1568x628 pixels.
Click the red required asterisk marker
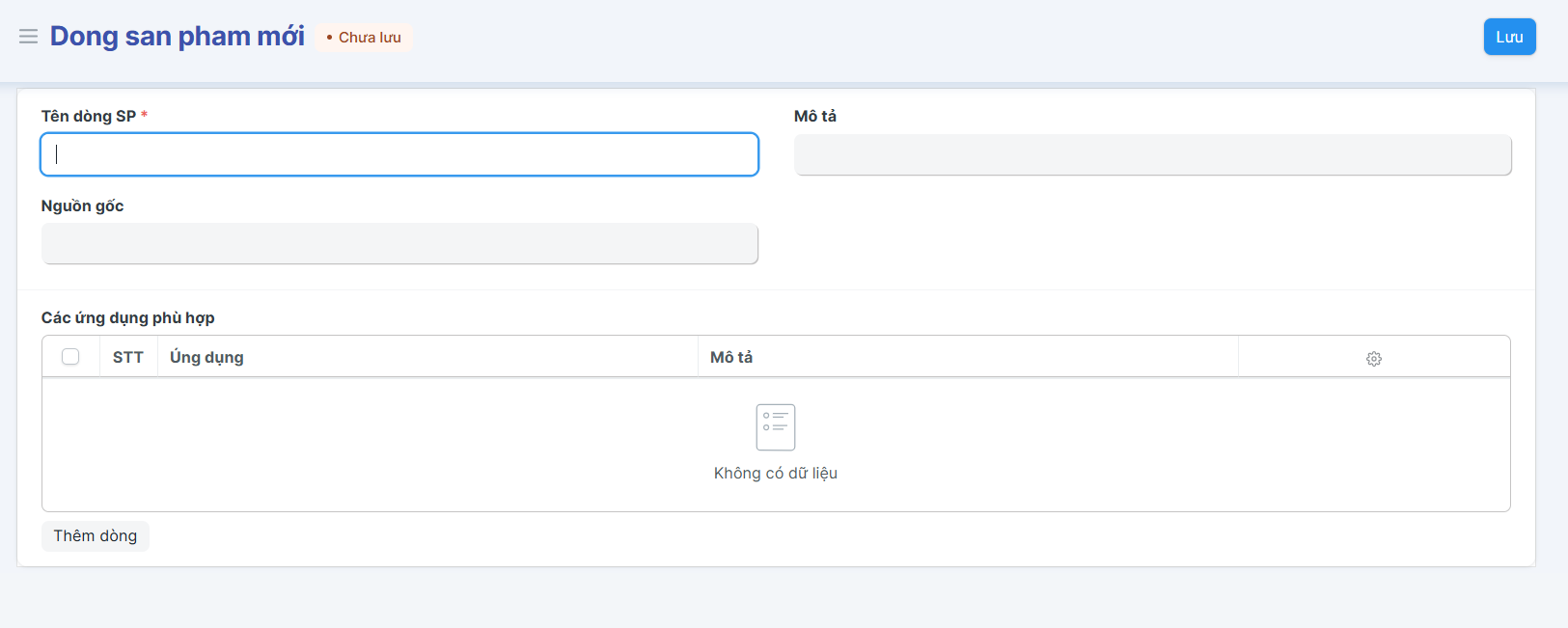(144, 115)
